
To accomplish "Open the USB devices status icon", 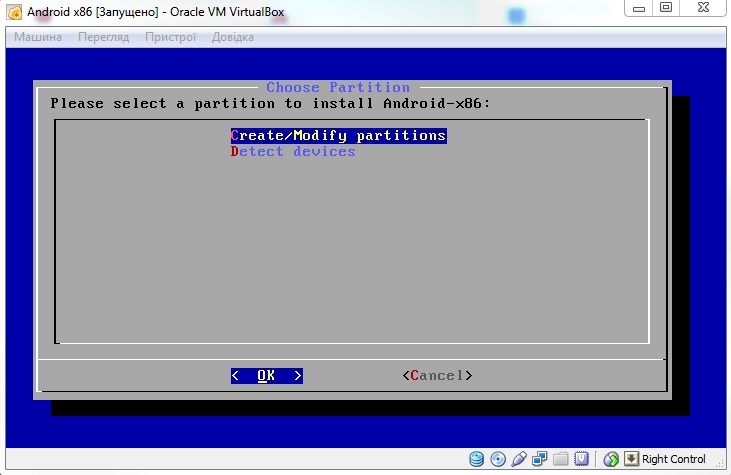I will pos(519,459).
